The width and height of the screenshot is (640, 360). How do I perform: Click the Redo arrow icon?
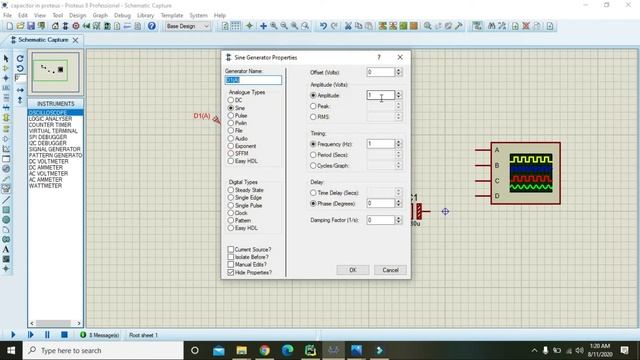pos(334,26)
